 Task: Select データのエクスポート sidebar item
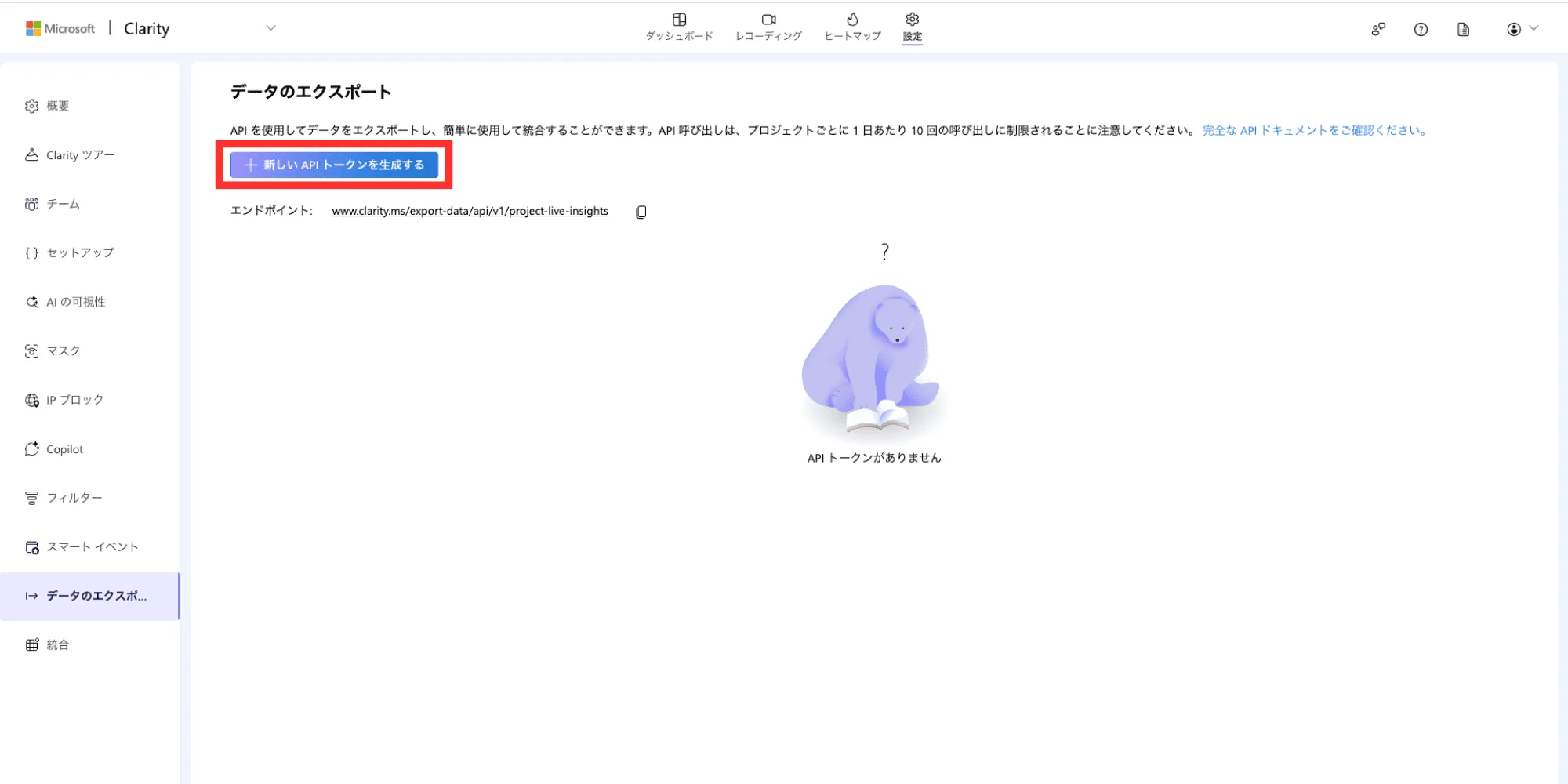click(x=90, y=596)
